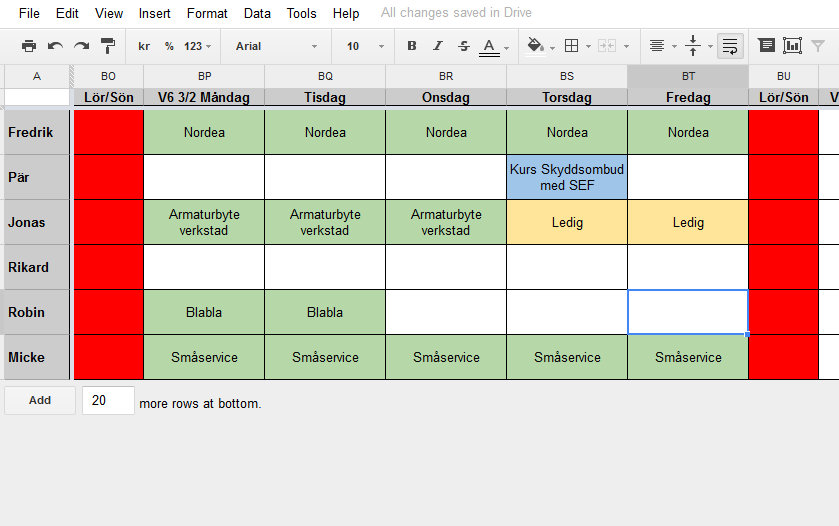Viewport: 839px width, 526px height.
Task: Click the Filter funnel icon
Action: click(x=818, y=46)
